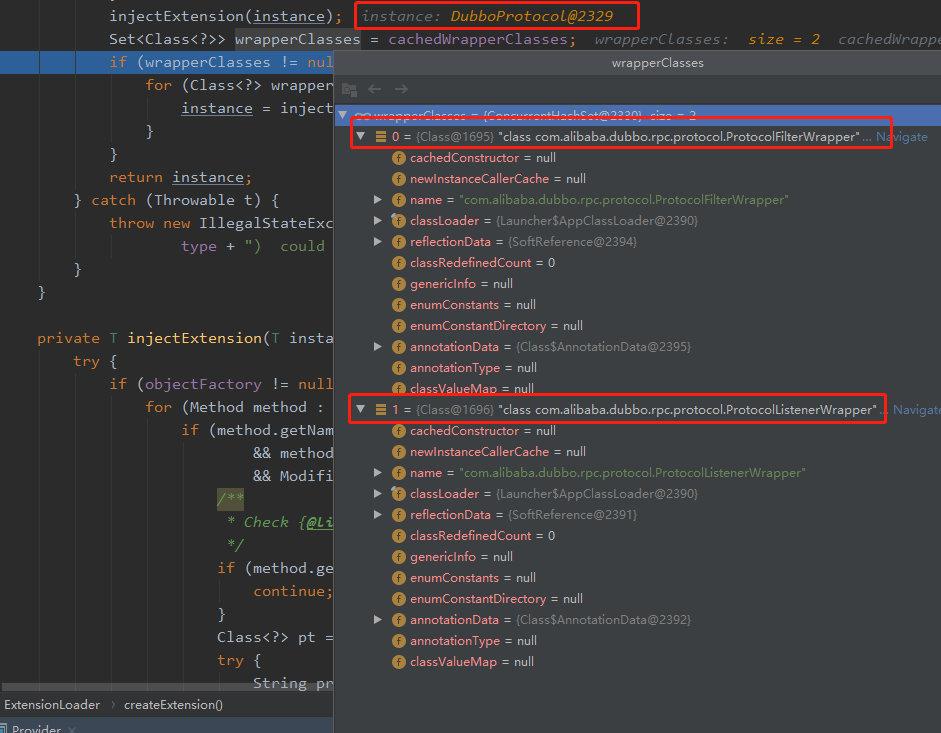Viewport: 941px width, 733px height.
Task: Click field icon of newInstanceCallerCache under ProtocolListenerWrapper
Action: (x=398, y=452)
